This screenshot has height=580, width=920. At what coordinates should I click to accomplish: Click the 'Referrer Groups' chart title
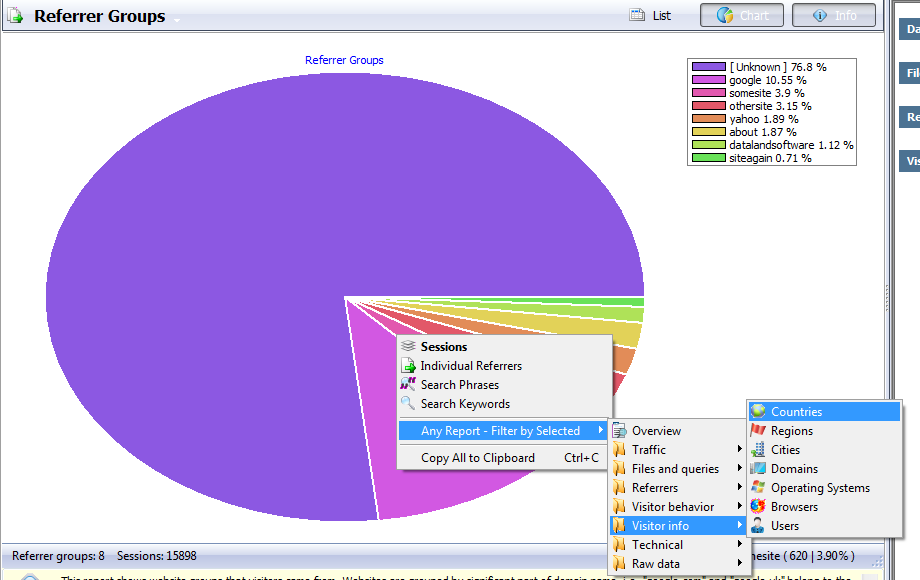click(344, 60)
